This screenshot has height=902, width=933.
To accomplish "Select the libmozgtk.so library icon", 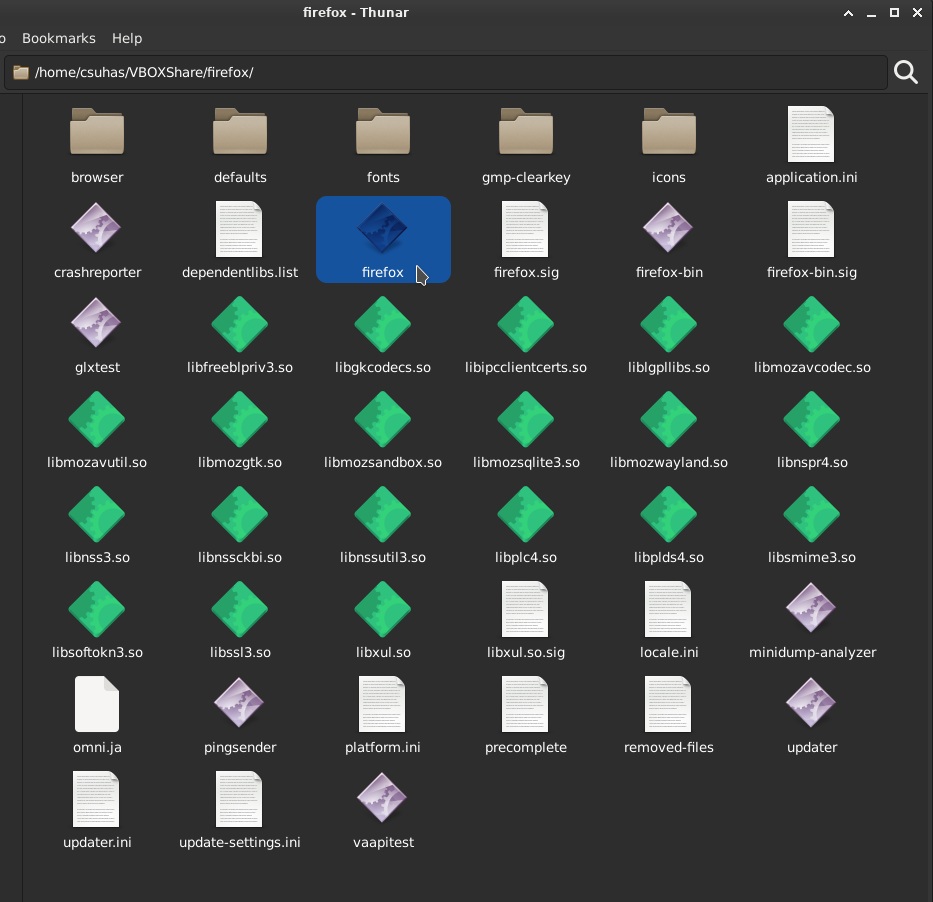I will coord(240,419).
